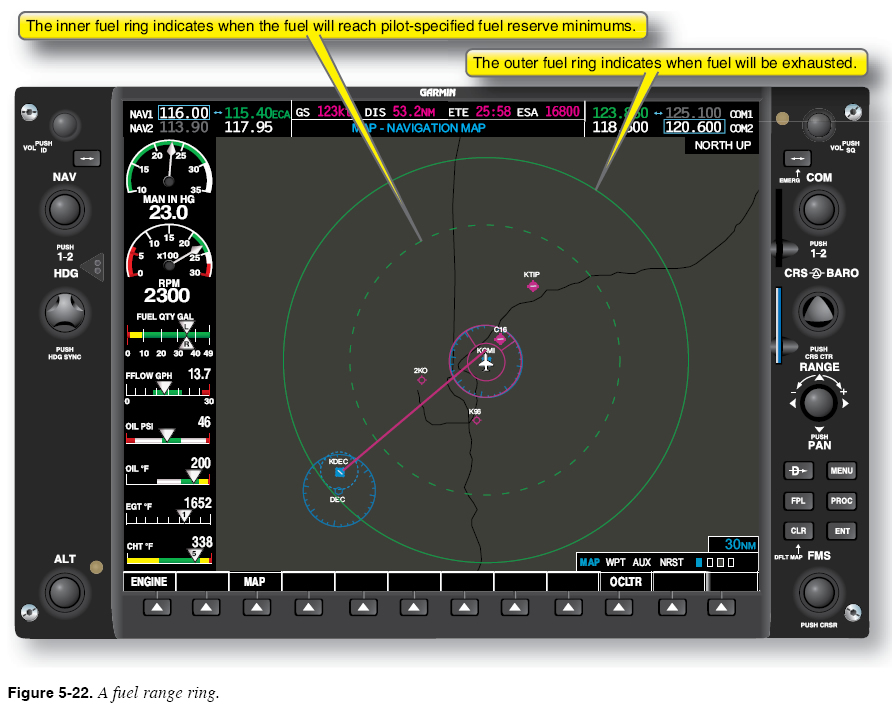Click the KTIP airport symbol
The width and height of the screenshot is (892, 706).
coord(532,286)
